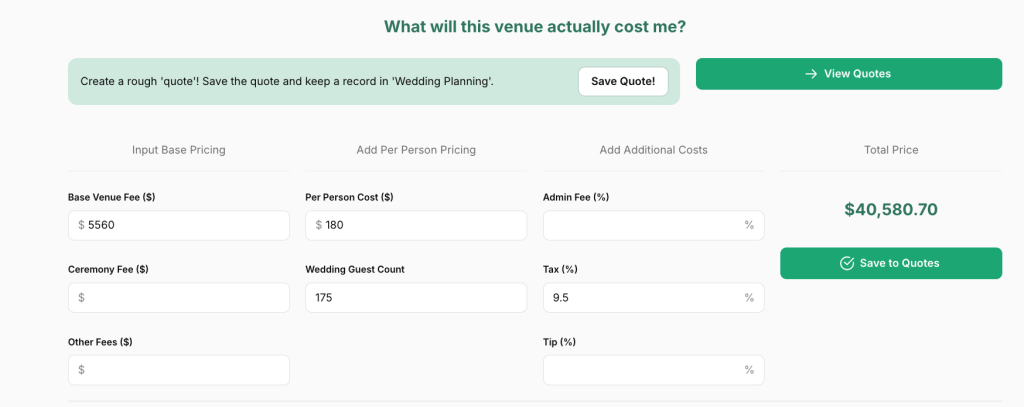Click the percent symbol in Tip field
Viewport: 1024px width, 407px height.
tap(749, 370)
